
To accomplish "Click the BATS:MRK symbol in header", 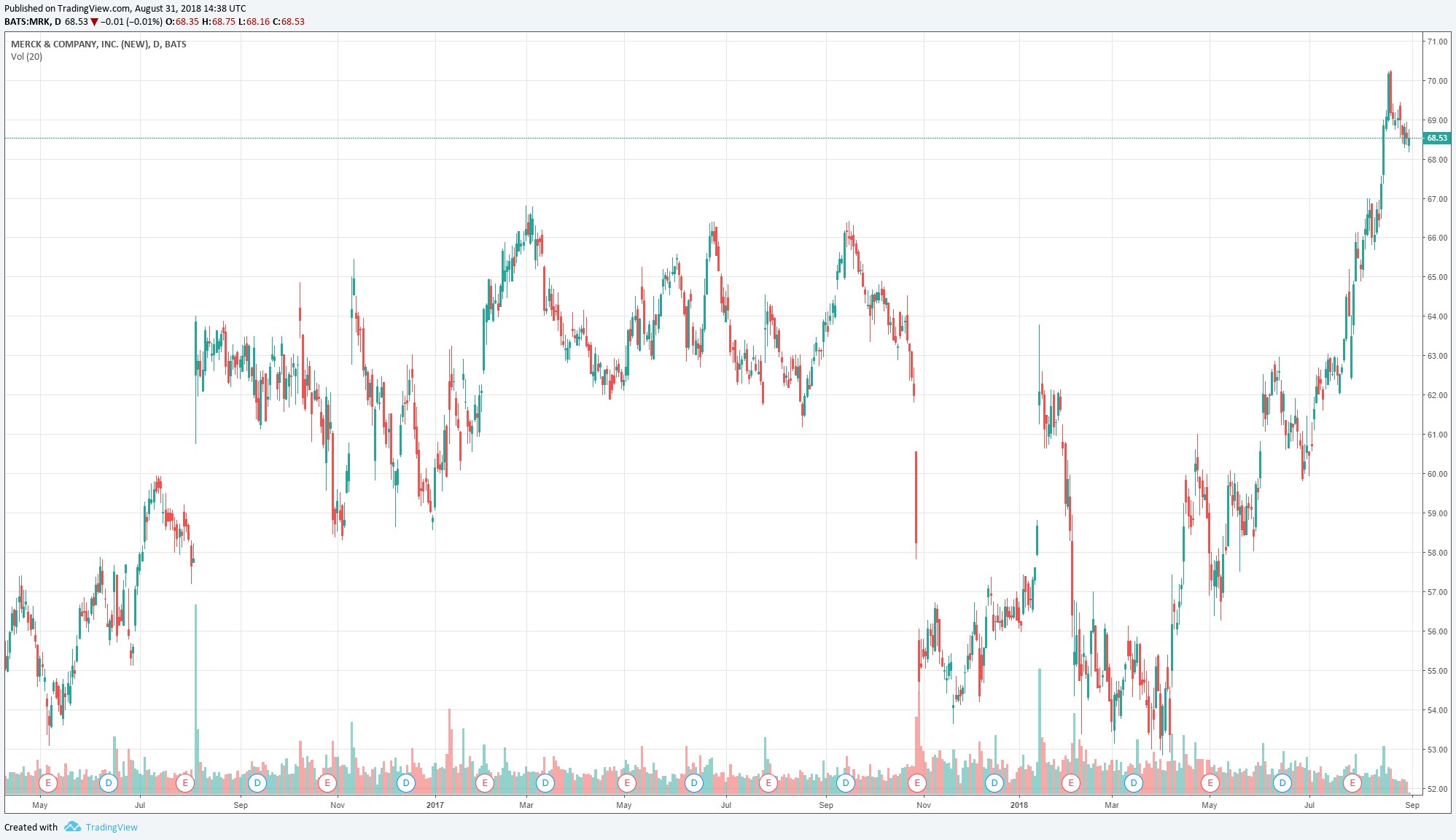I will tap(28, 22).
